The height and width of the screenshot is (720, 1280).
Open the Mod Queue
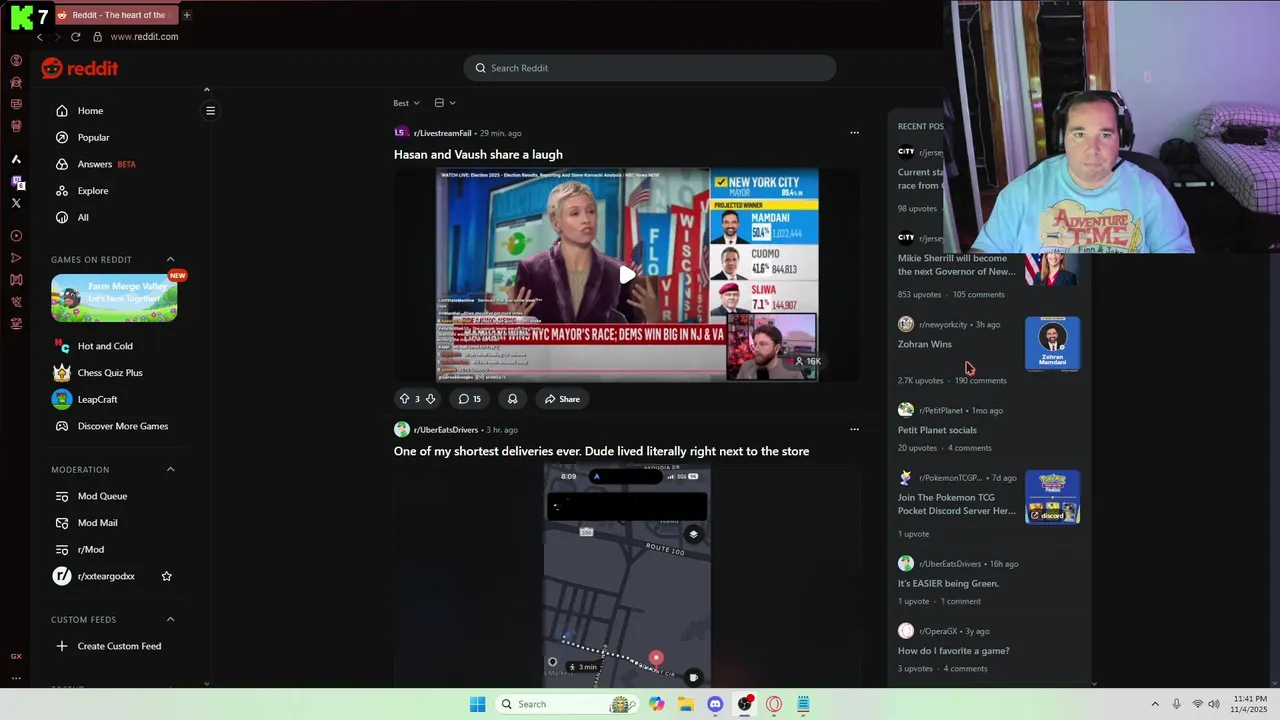pyautogui.click(x=102, y=496)
